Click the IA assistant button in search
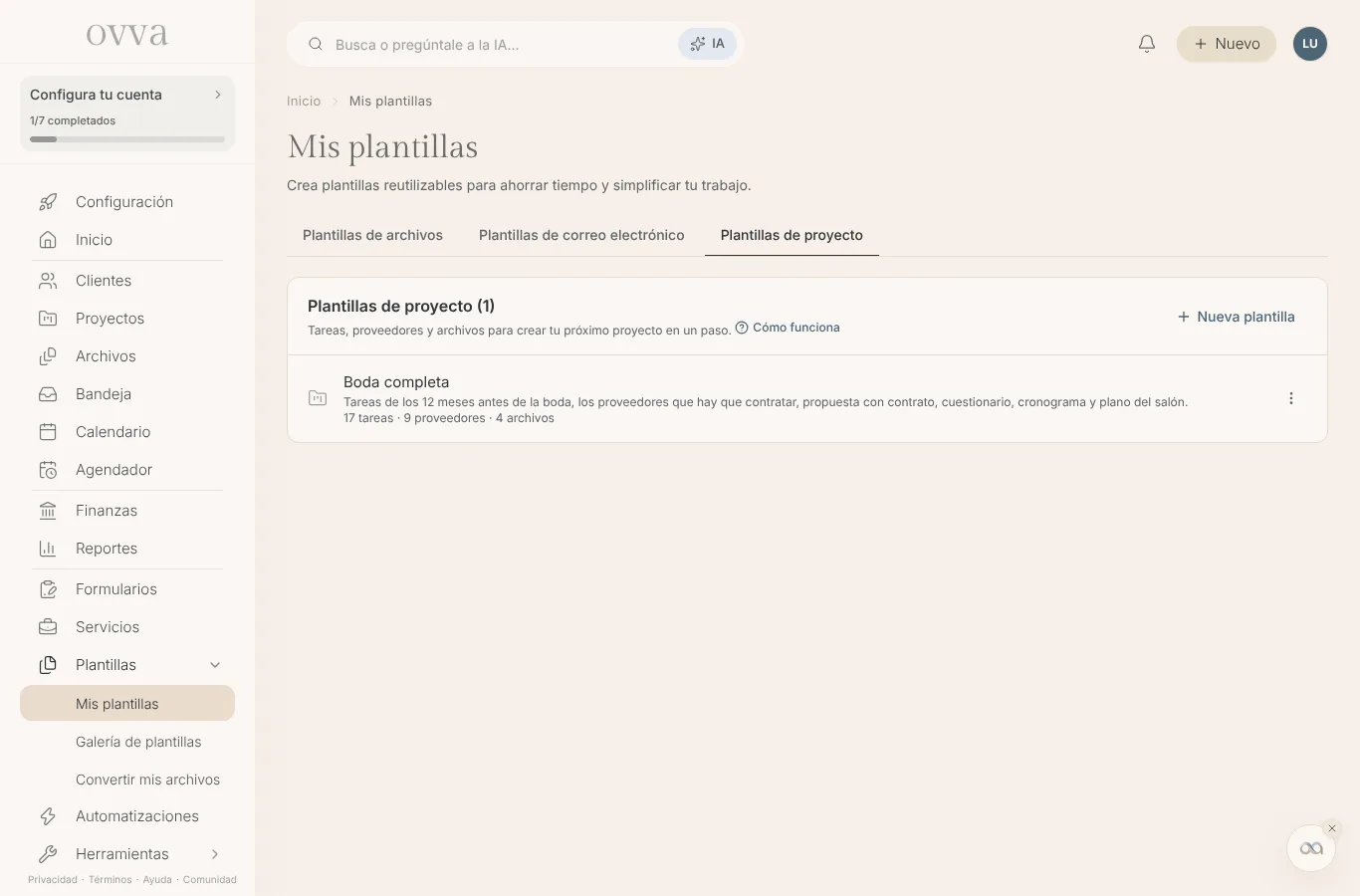Image resolution: width=1360 pixels, height=896 pixels. pos(708,44)
